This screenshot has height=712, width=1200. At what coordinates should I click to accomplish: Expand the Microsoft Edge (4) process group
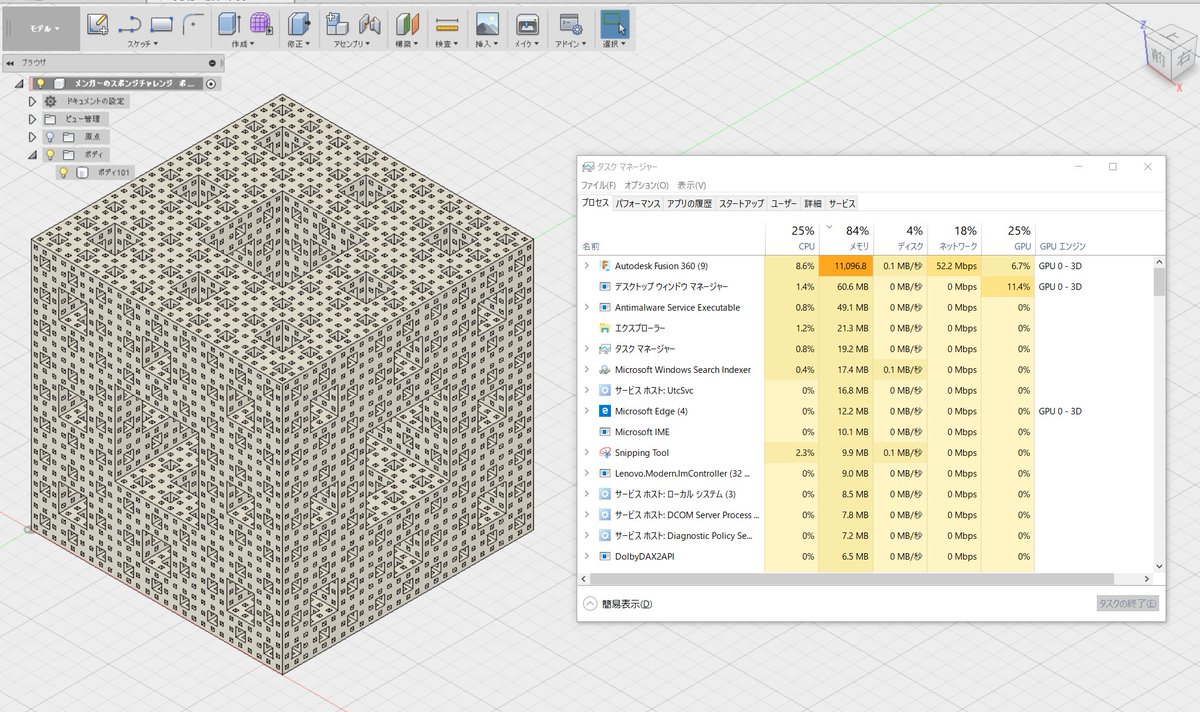[x=587, y=411]
